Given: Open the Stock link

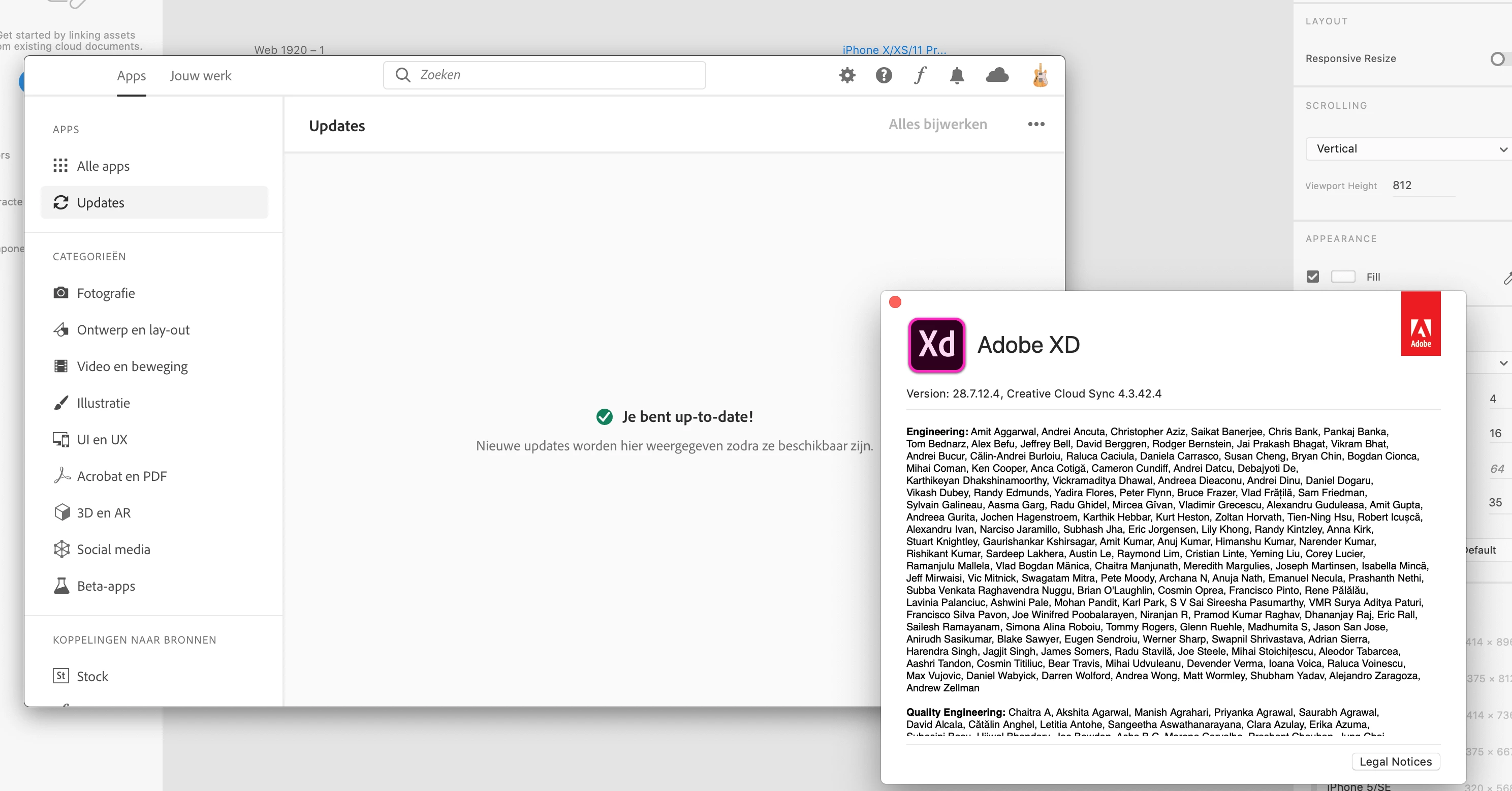Looking at the screenshot, I should tap(92, 677).
